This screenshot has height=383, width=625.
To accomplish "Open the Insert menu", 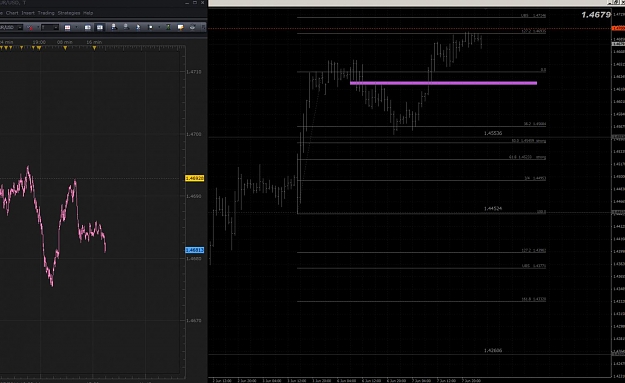I will click(28, 13).
